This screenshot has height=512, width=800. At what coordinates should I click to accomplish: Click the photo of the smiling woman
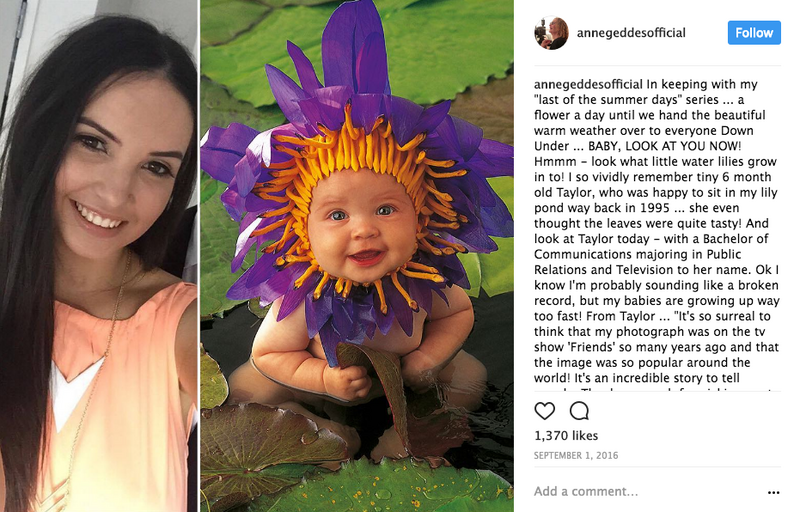click(x=98, y=256)
